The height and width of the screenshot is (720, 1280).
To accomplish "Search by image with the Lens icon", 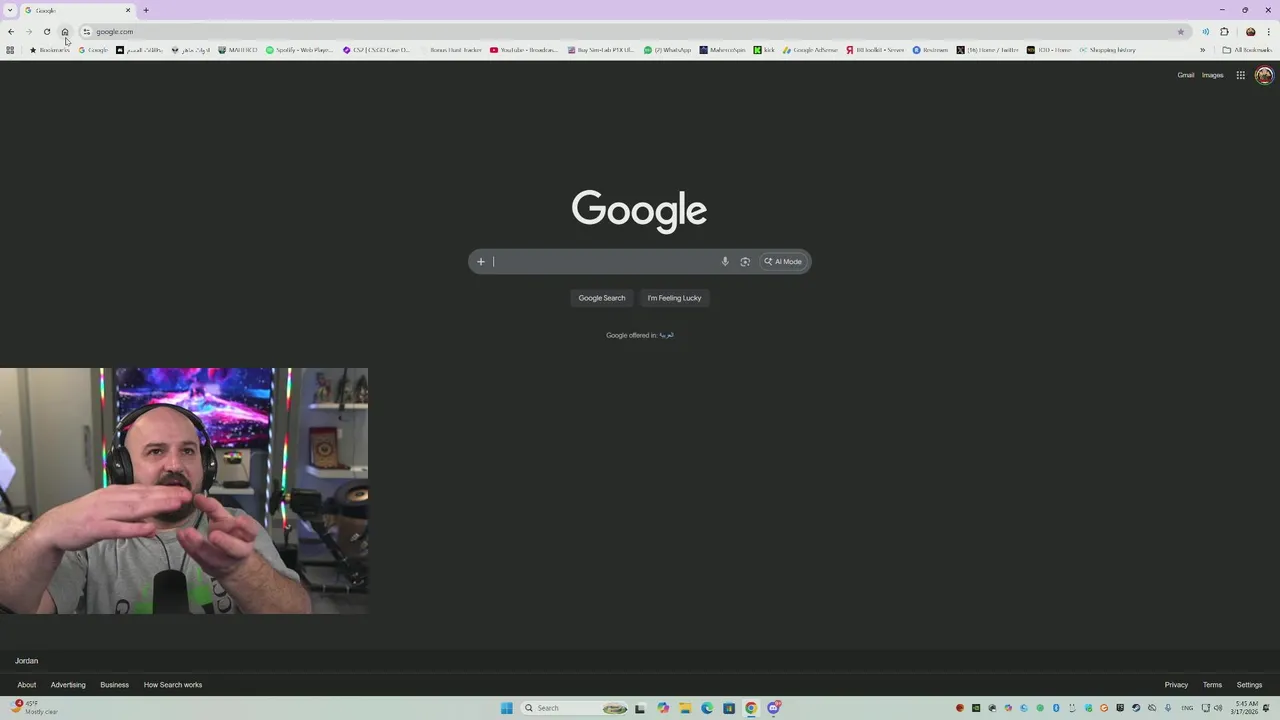I will (x=745, y=262).
